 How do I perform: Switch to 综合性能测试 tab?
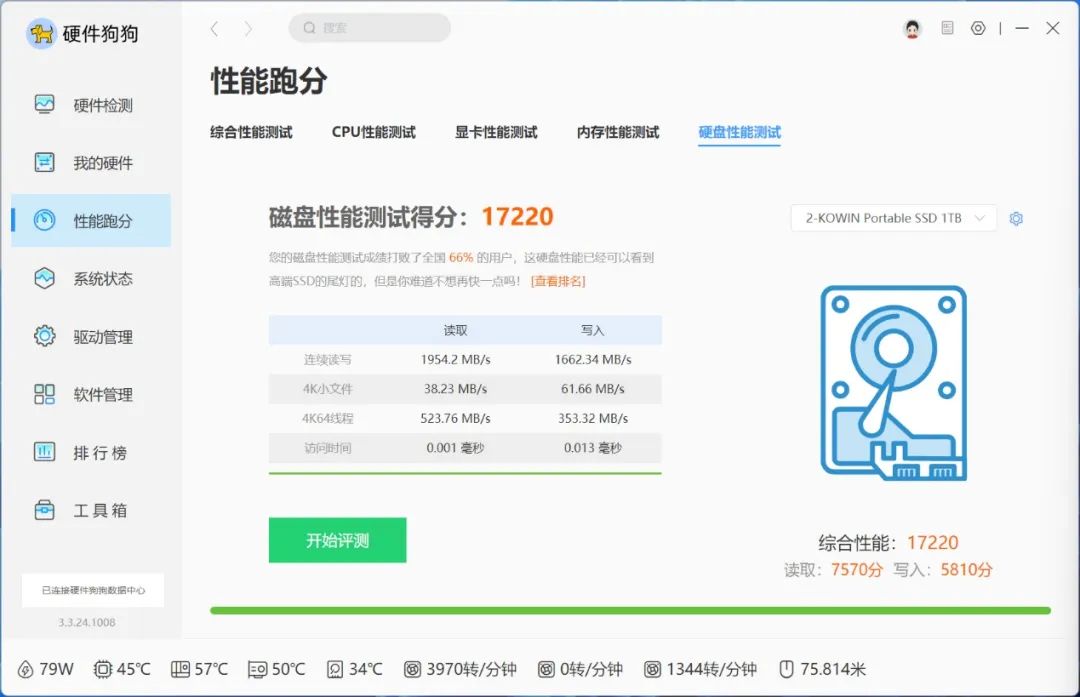(251, 132)
